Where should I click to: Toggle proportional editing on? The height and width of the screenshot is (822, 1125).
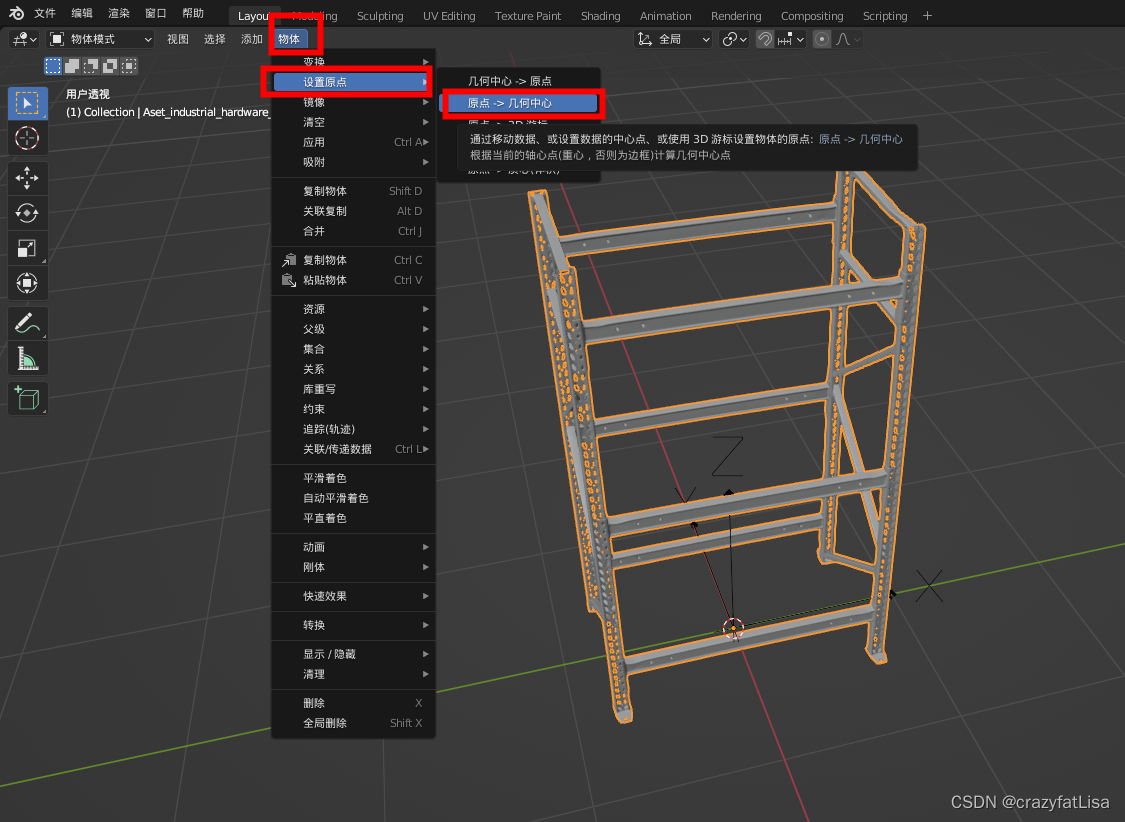tap(823, 39)
